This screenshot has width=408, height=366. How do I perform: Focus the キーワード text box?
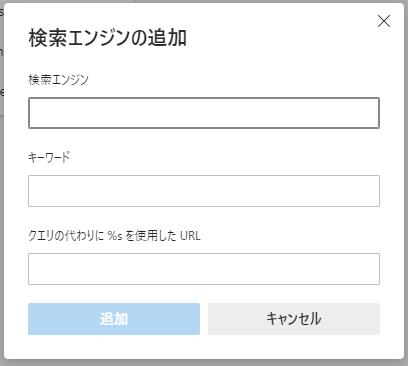204,191
